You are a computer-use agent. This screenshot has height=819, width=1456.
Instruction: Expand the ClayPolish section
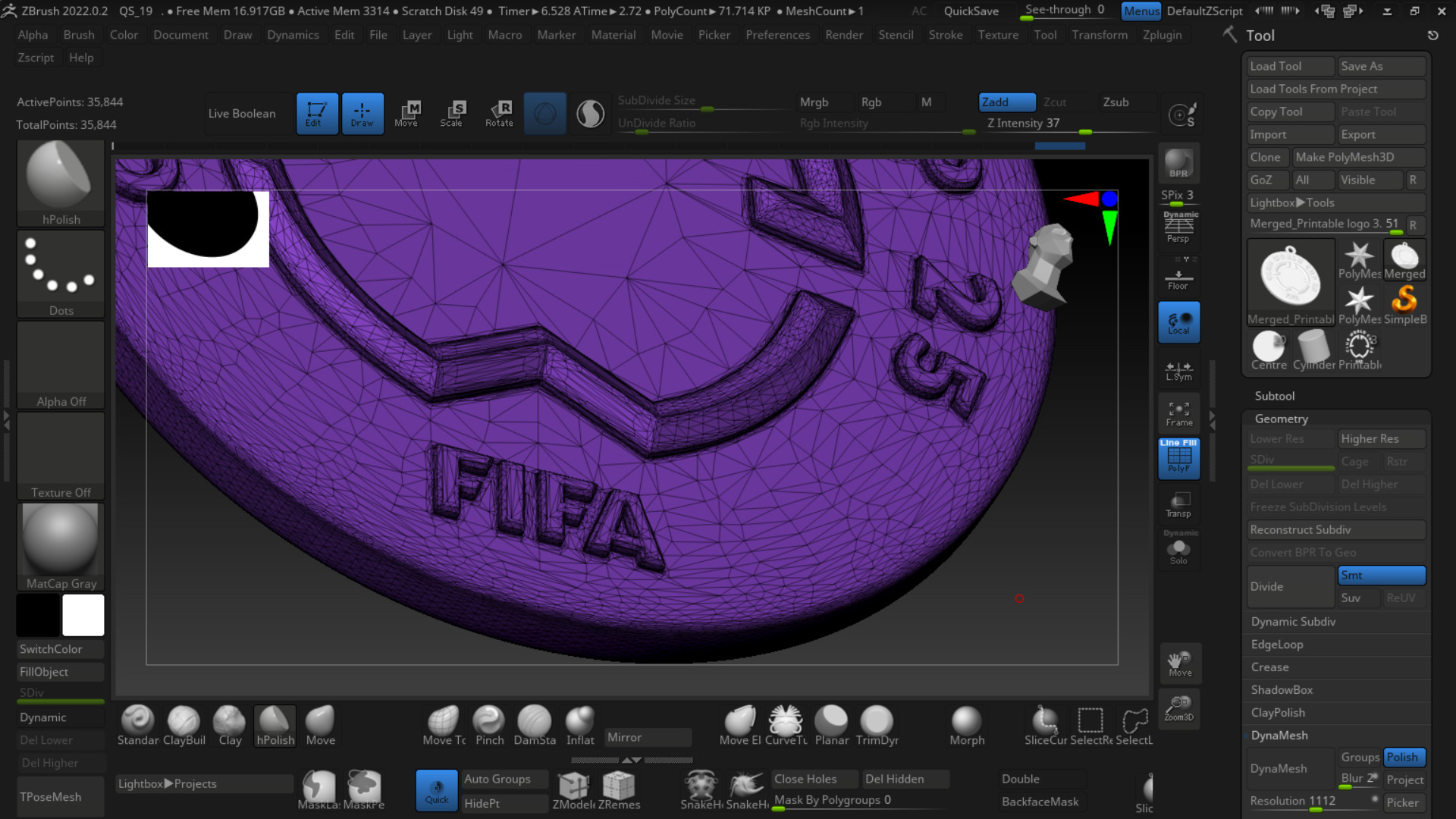[x=1278, y=713]
